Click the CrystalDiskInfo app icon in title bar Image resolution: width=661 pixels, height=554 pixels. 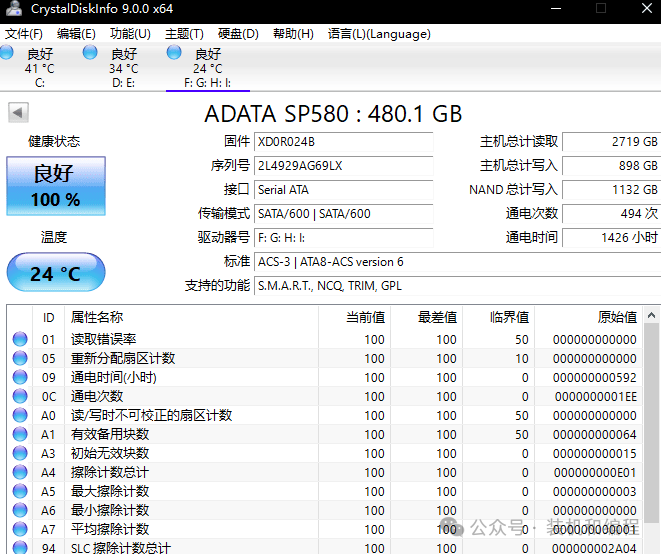point(13,9)
